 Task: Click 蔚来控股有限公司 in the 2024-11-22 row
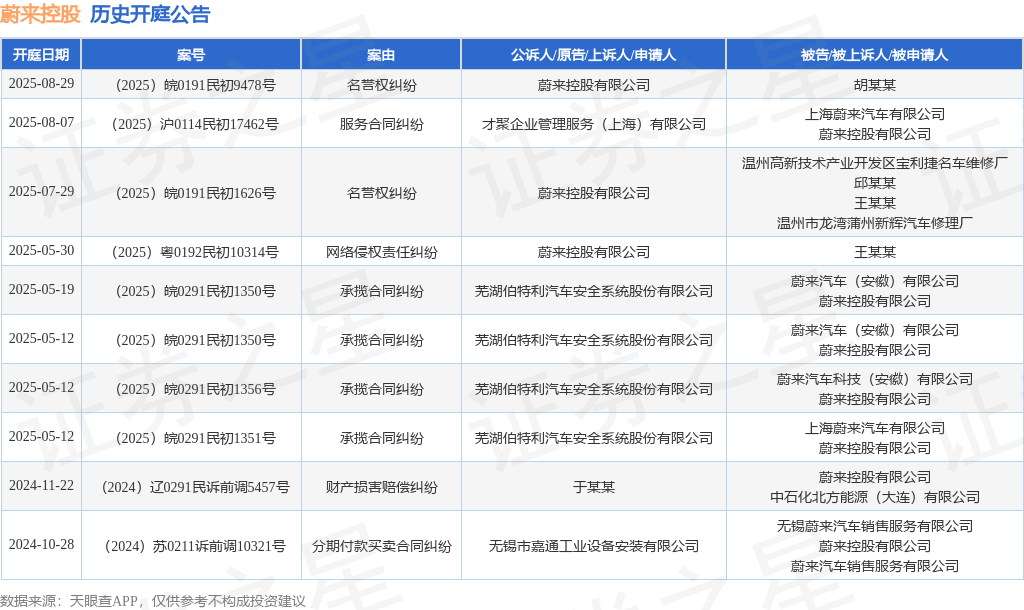pos(874,477)
